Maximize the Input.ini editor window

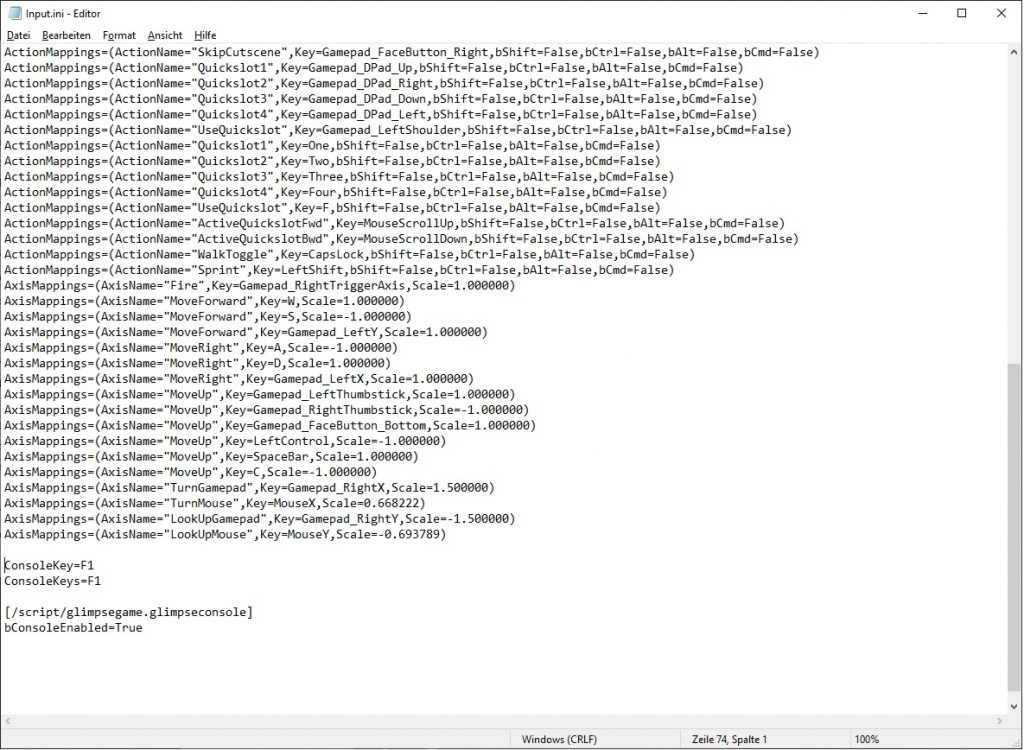tap(961, 13)
